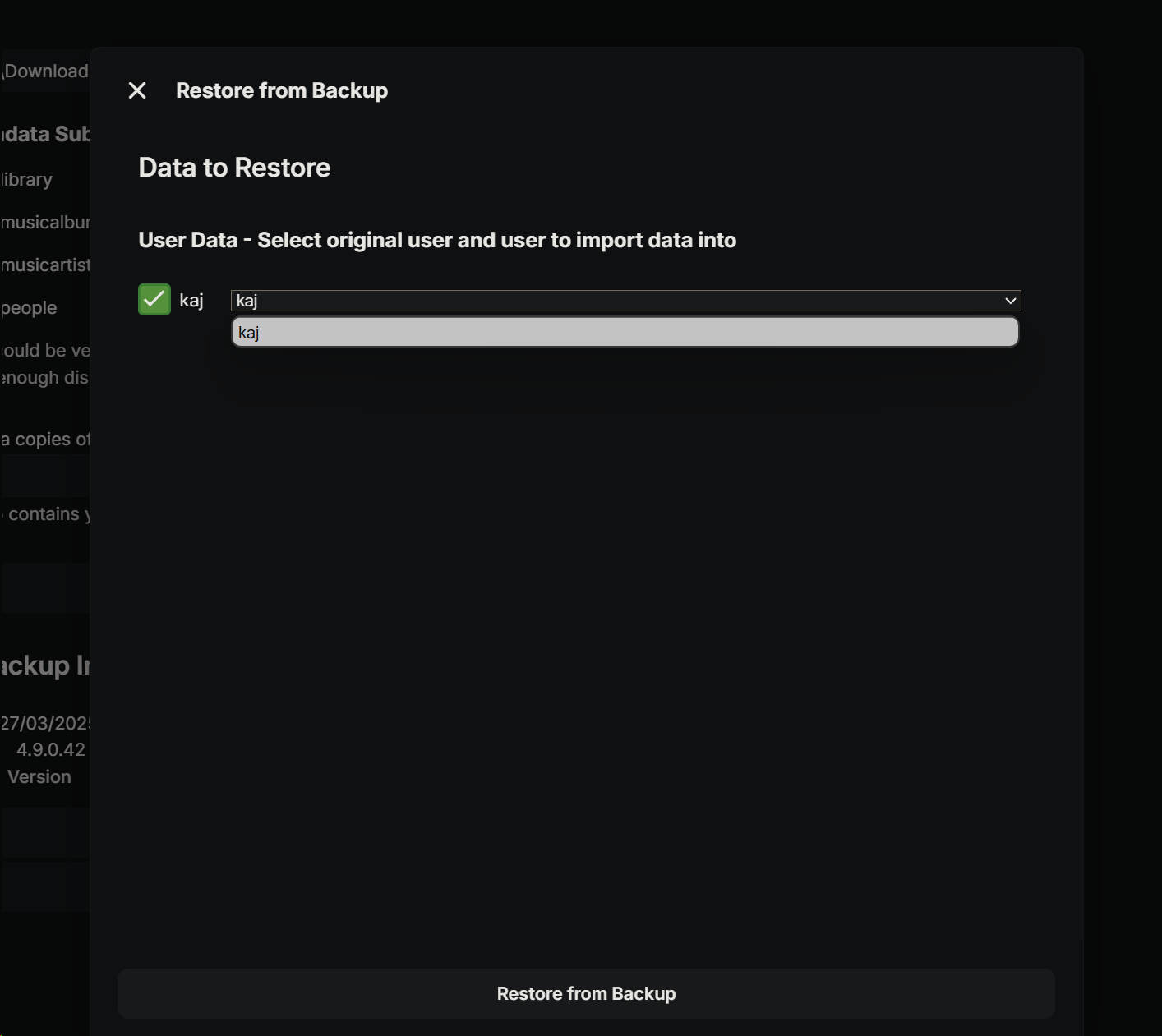Viewport: 1162px width, 1036px height.
Task: Click the people item in background
Action: click(x=30, y=308)
